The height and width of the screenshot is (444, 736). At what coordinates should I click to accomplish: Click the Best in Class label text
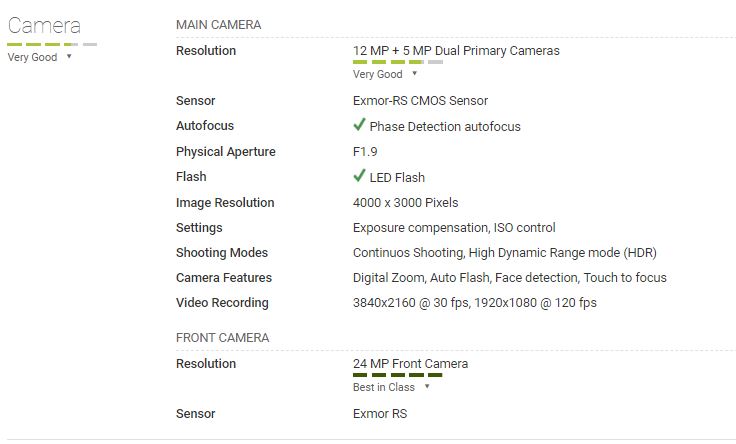click(384, 387)
